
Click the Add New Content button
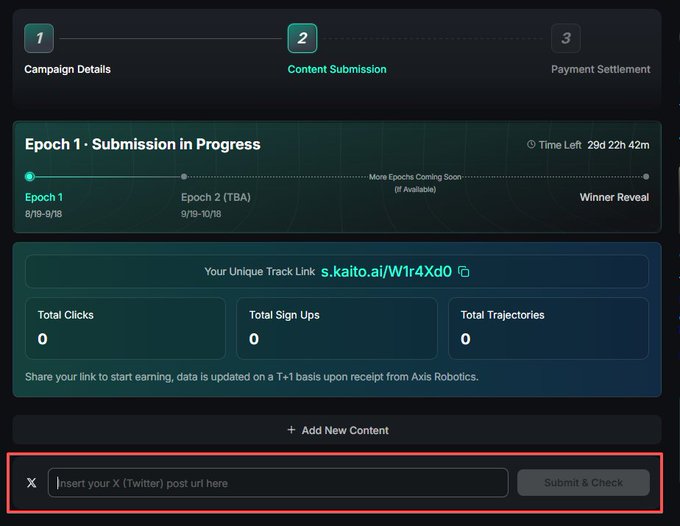(x=337, y=430)
